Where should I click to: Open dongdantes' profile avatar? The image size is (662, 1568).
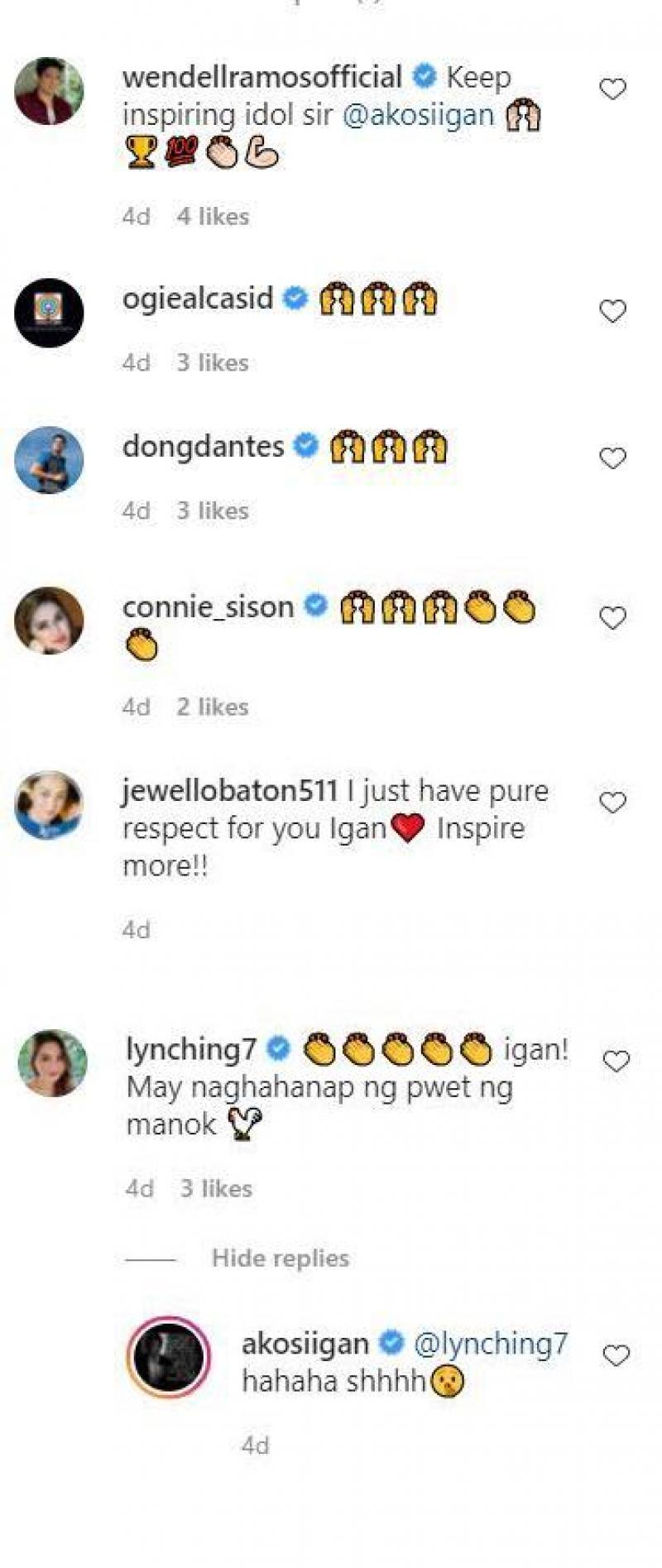[x=50, y=460]
